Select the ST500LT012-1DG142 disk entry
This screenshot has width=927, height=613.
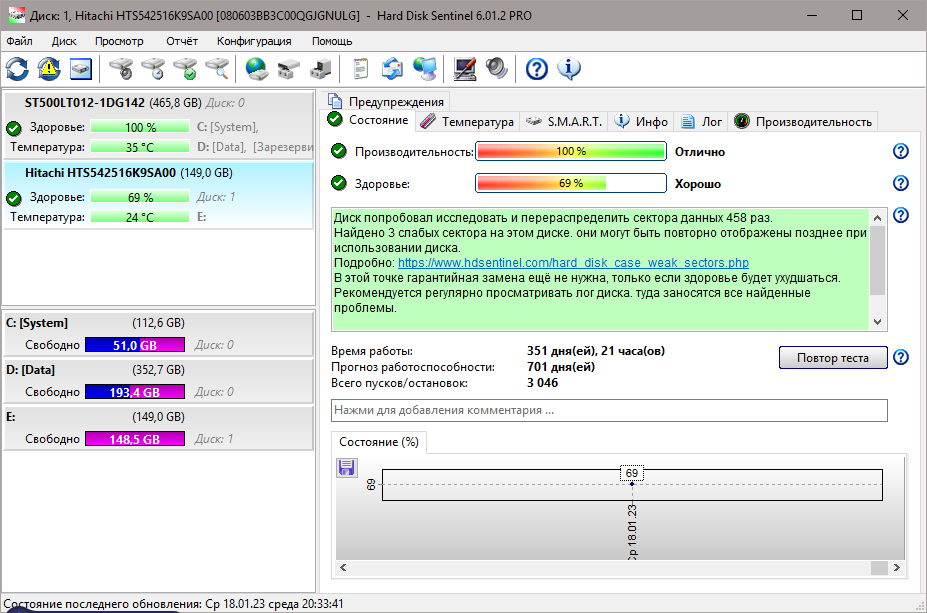click(158, 125)
